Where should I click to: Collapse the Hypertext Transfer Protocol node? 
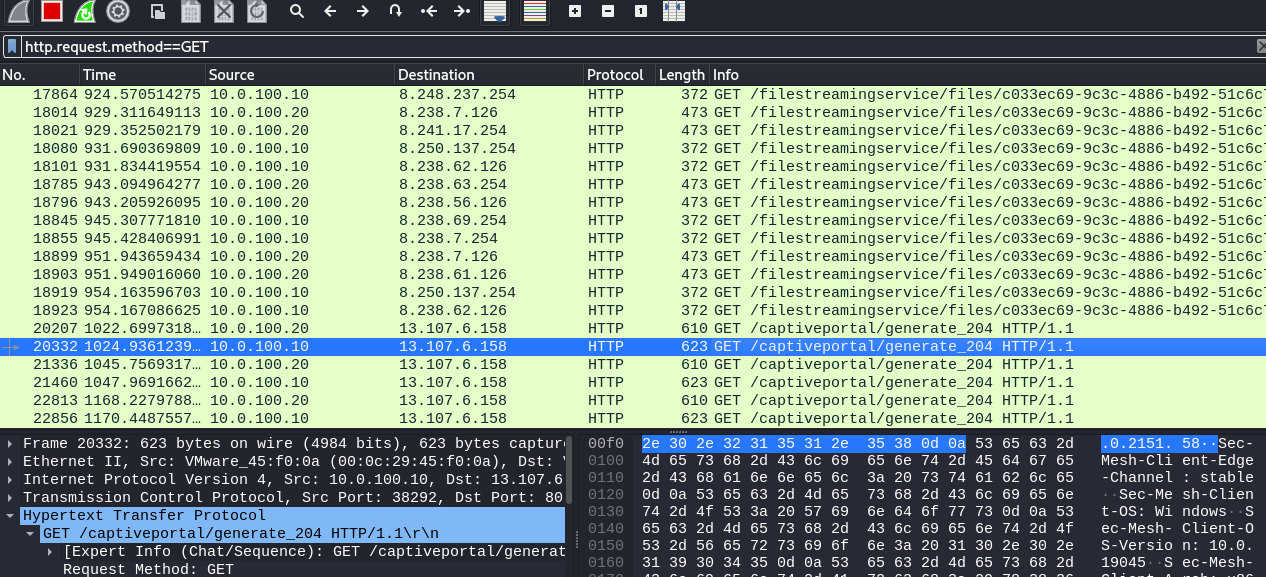click(11, 515)
